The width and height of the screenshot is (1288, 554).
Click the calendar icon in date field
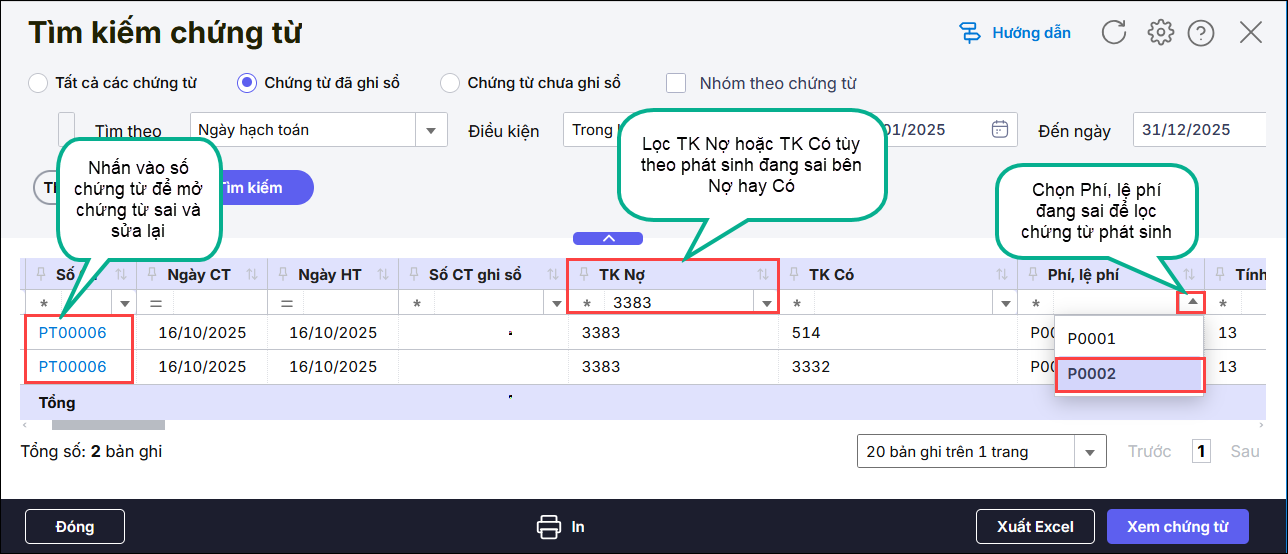point(999,129)
